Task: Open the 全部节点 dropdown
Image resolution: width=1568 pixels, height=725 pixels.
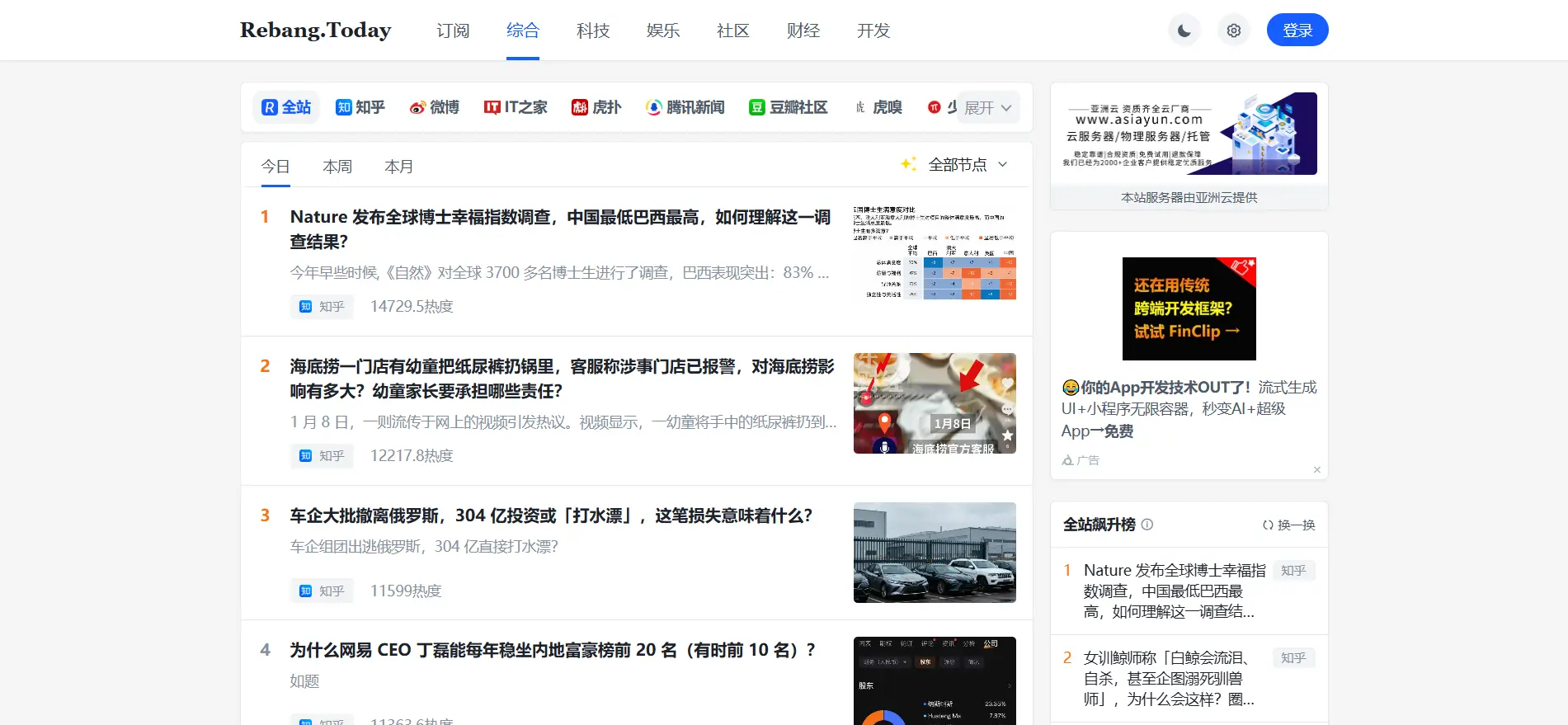Action: coord(967,165)
